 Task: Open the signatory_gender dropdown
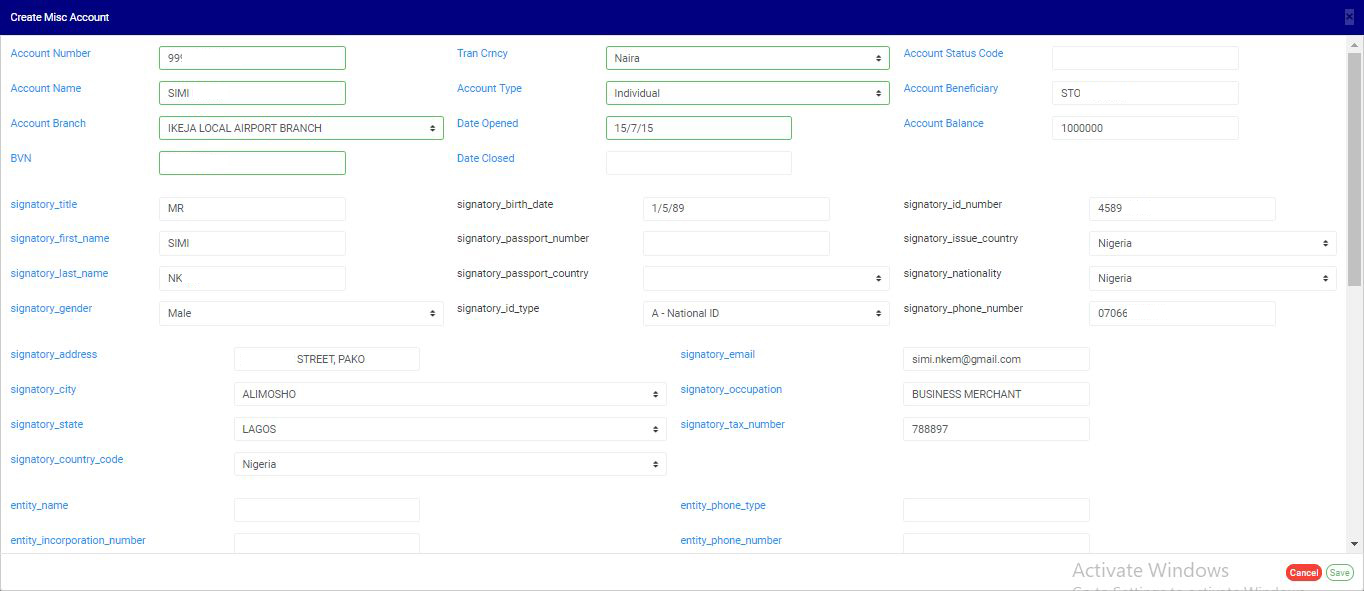[301, 313]
